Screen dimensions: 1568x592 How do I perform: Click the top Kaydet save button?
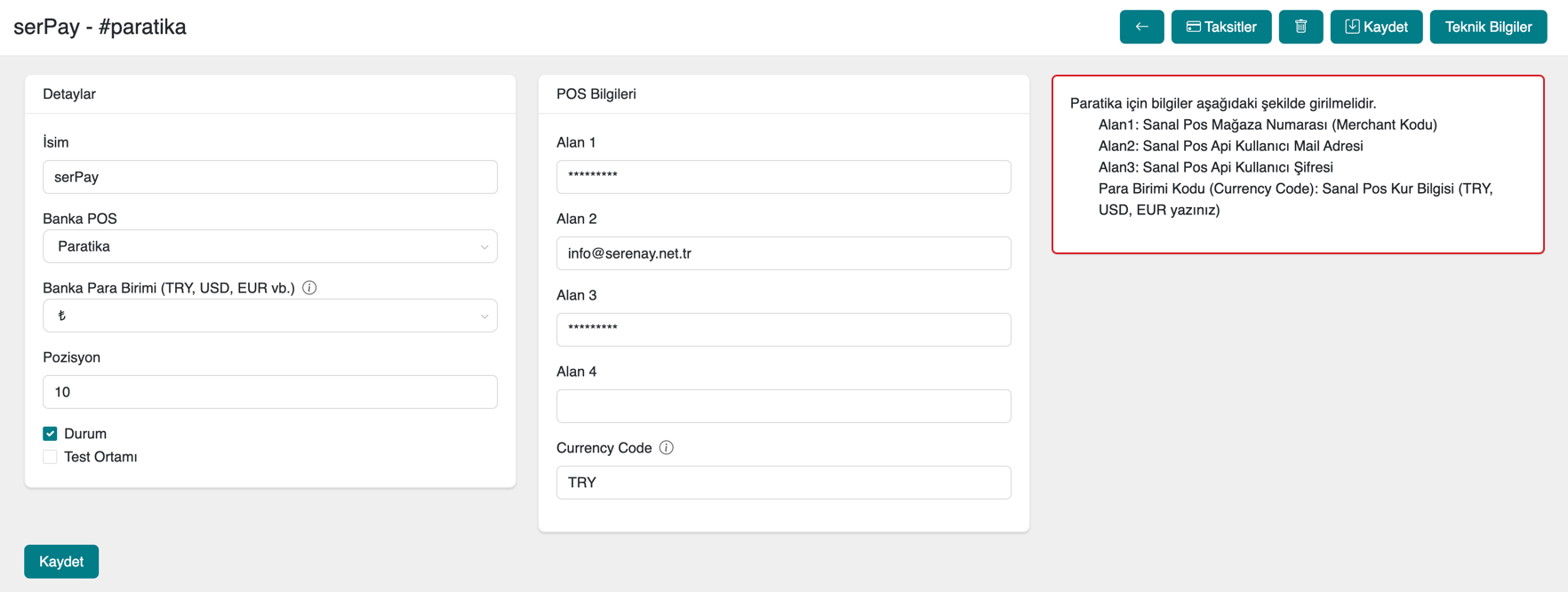tap(1375, 27)
